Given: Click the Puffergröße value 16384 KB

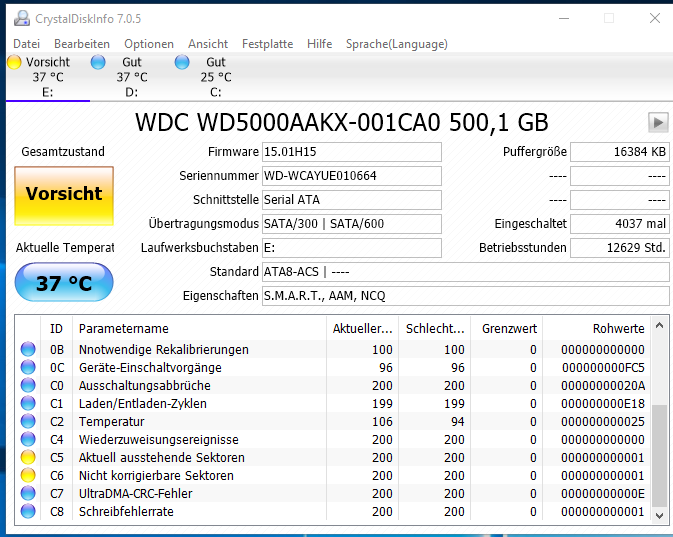Looking at the screenshot, I should [620, 152].
